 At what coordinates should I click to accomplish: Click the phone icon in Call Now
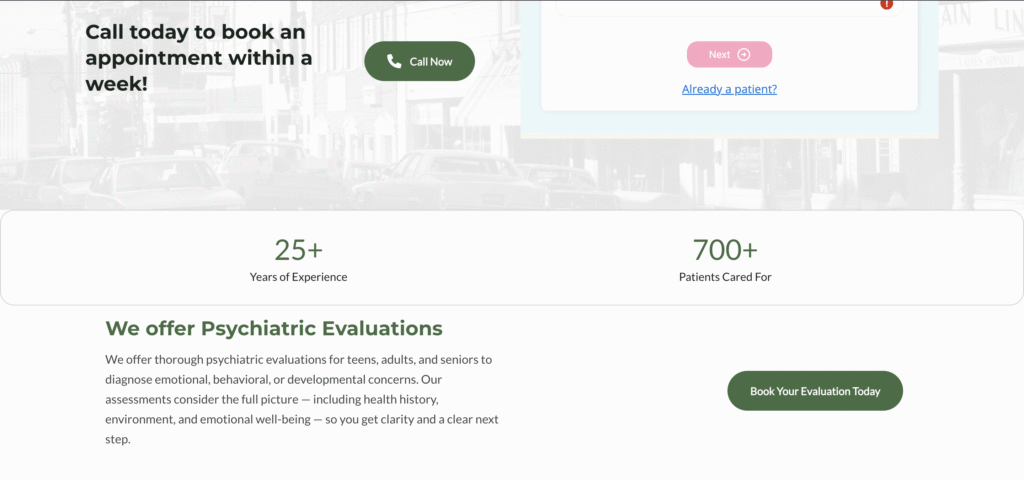coord(394,62)
